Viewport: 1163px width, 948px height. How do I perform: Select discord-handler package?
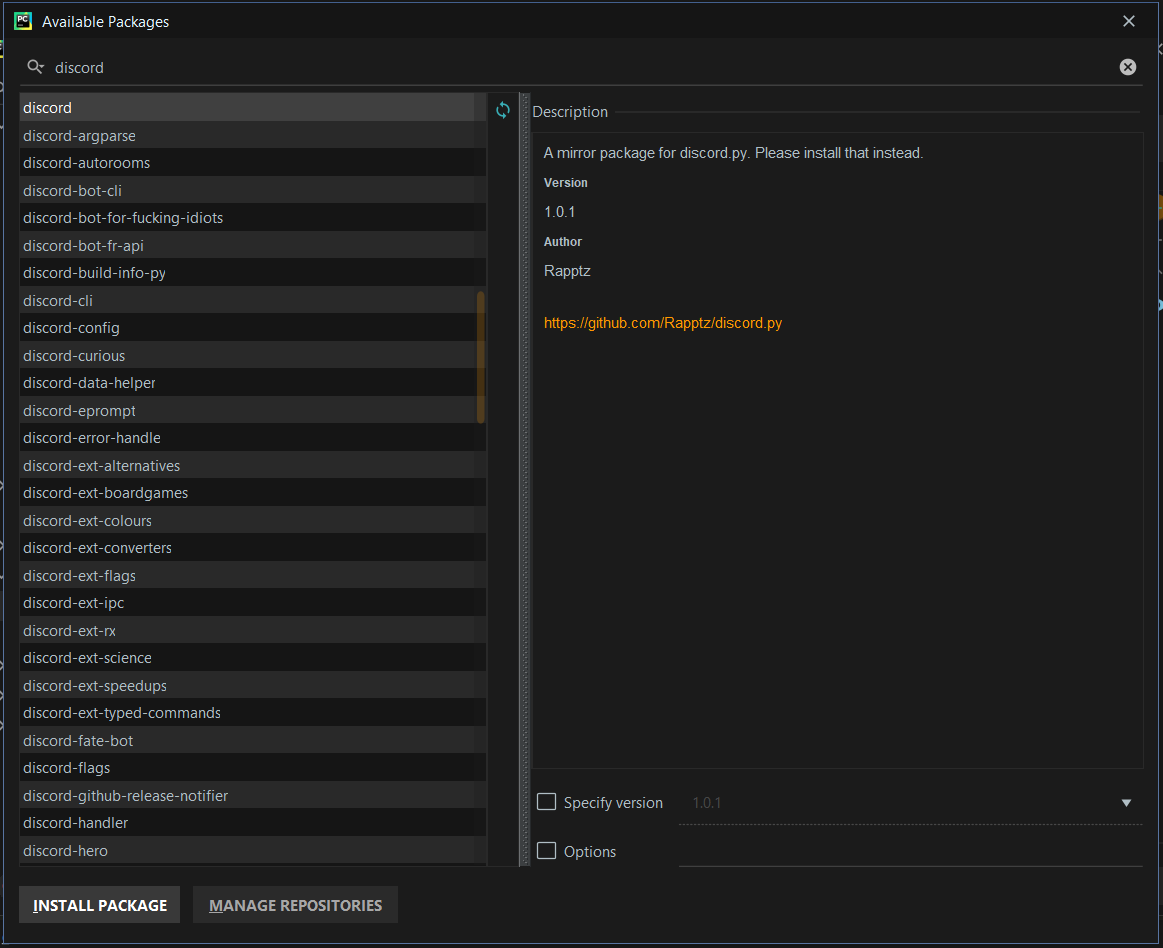[252, 823]
